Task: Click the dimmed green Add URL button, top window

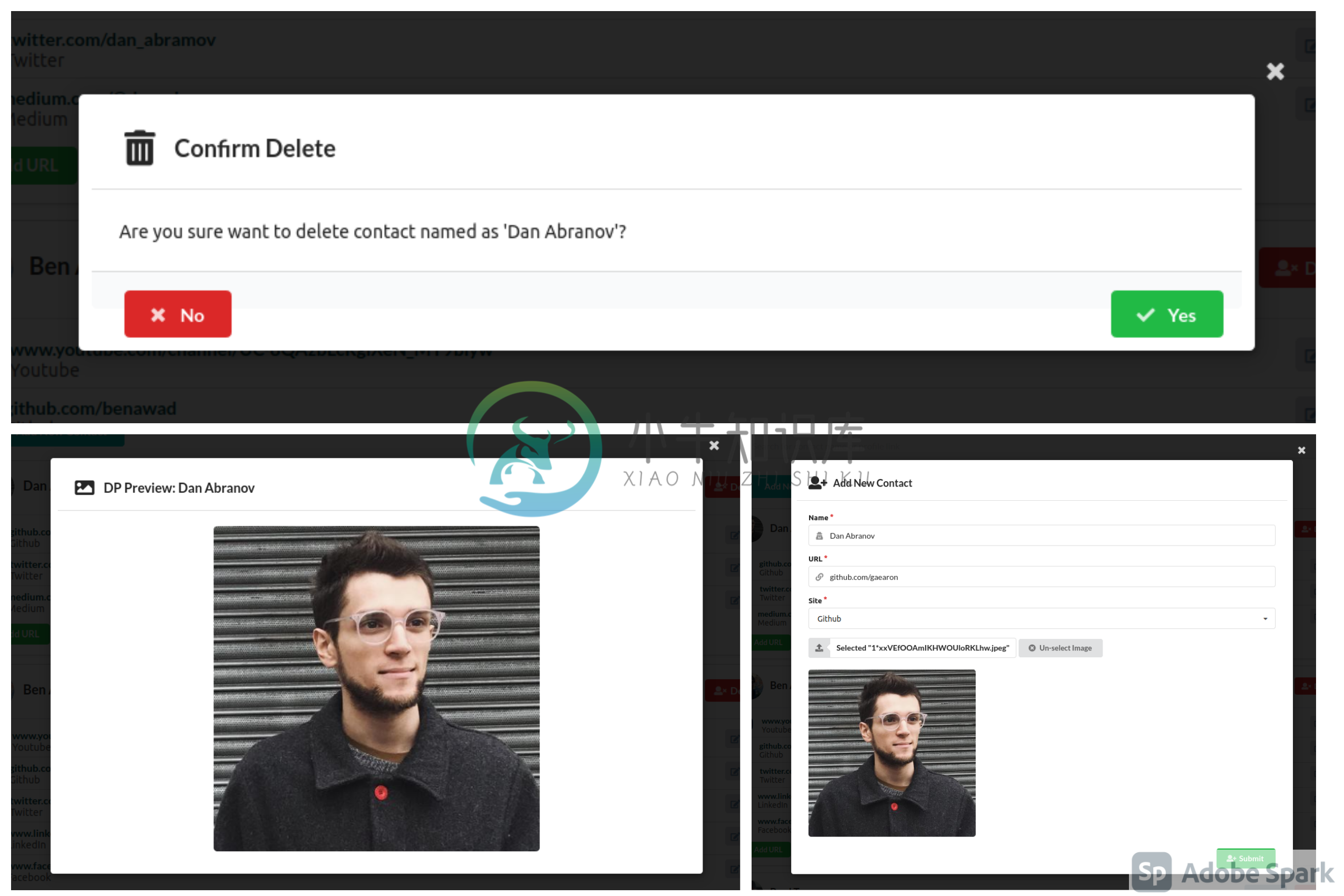Action: tap(44, 165)
